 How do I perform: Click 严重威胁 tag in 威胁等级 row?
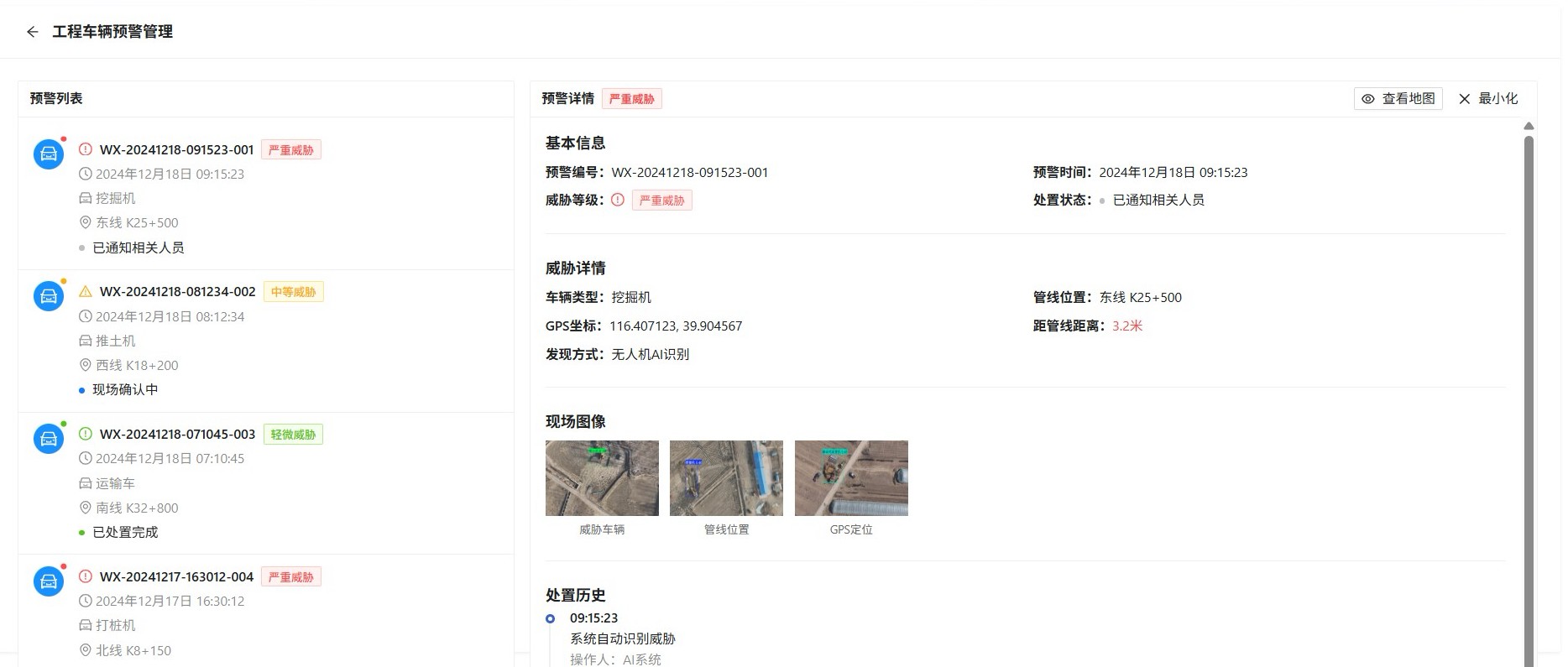pyautogui.click(x=662, y=201)
